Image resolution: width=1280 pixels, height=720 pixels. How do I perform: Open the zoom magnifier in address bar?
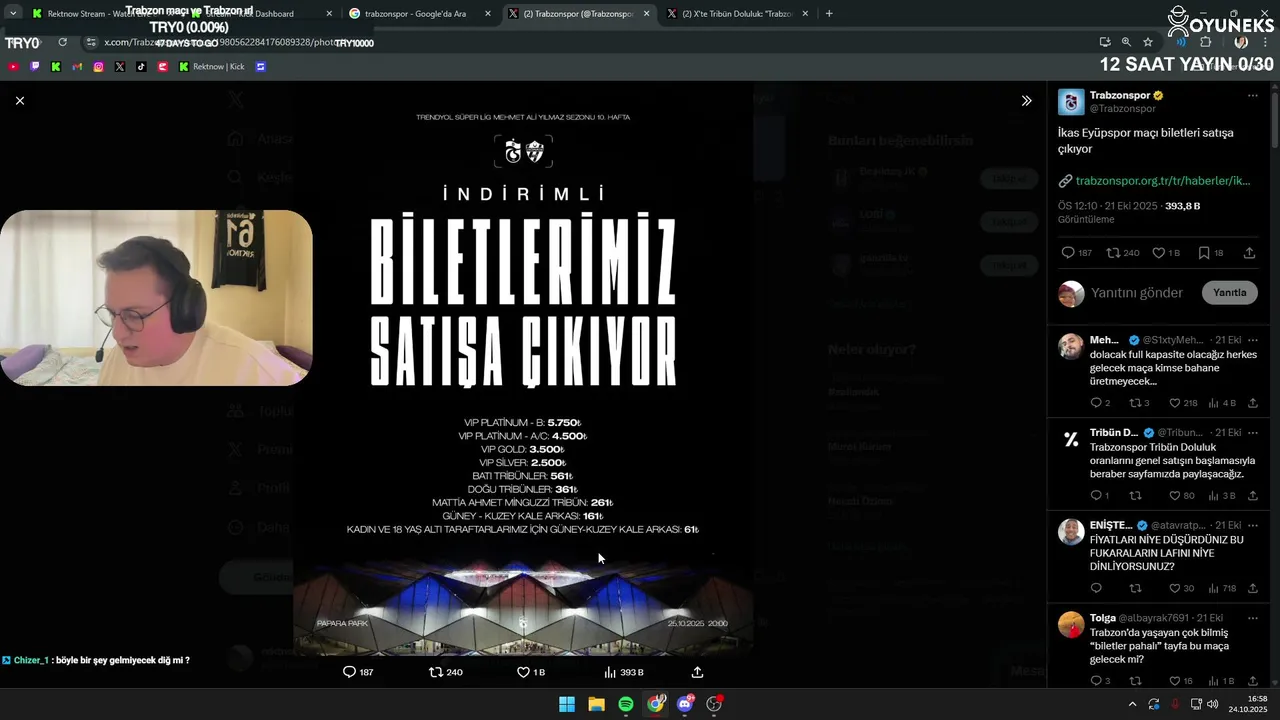pyautogui.click(x=1126, y=42)
